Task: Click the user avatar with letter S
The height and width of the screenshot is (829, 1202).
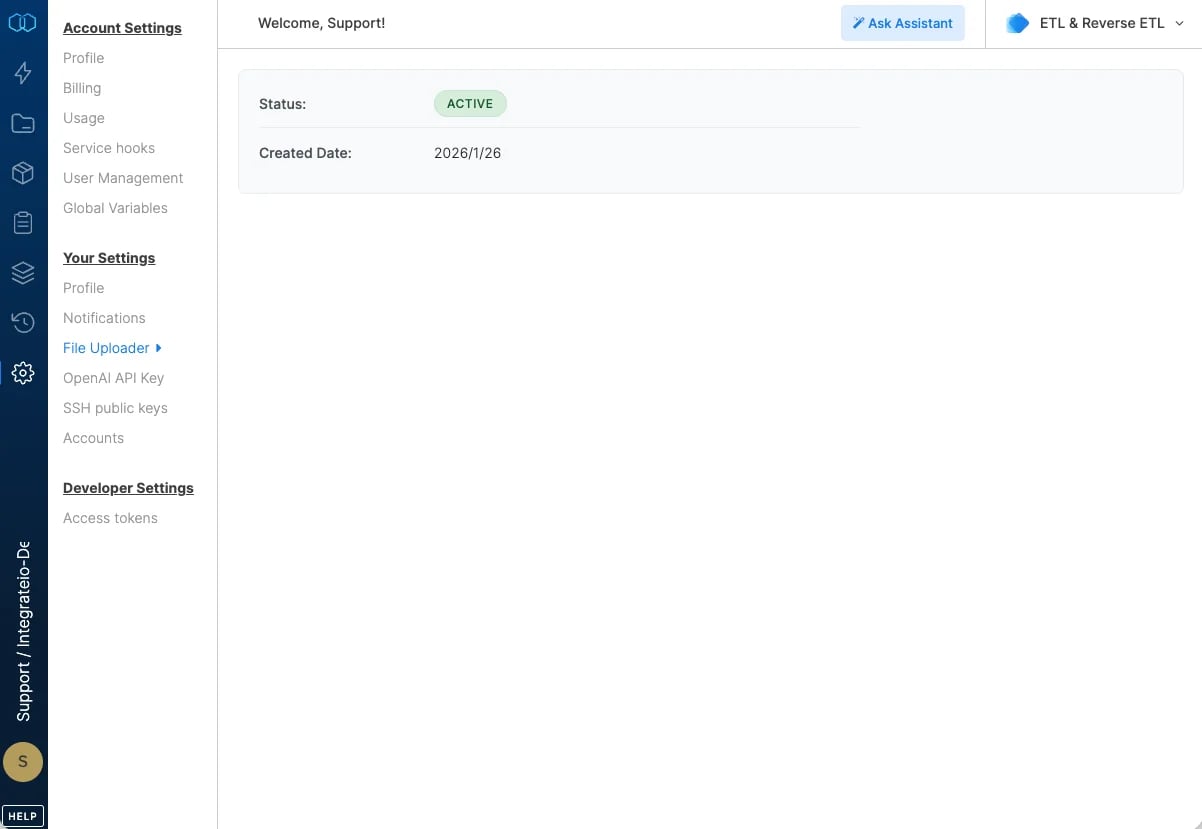Action: point(22,762)
